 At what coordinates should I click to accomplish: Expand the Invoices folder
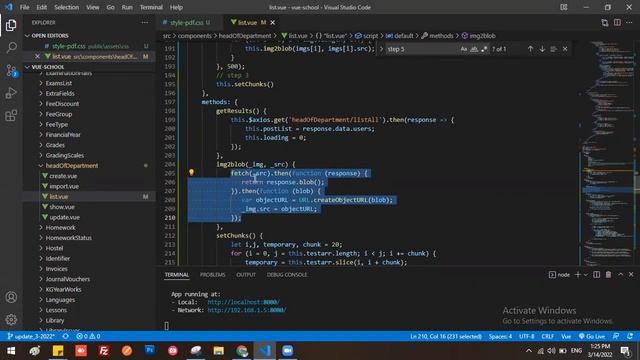pyautogui.click(x=56, y=269)
